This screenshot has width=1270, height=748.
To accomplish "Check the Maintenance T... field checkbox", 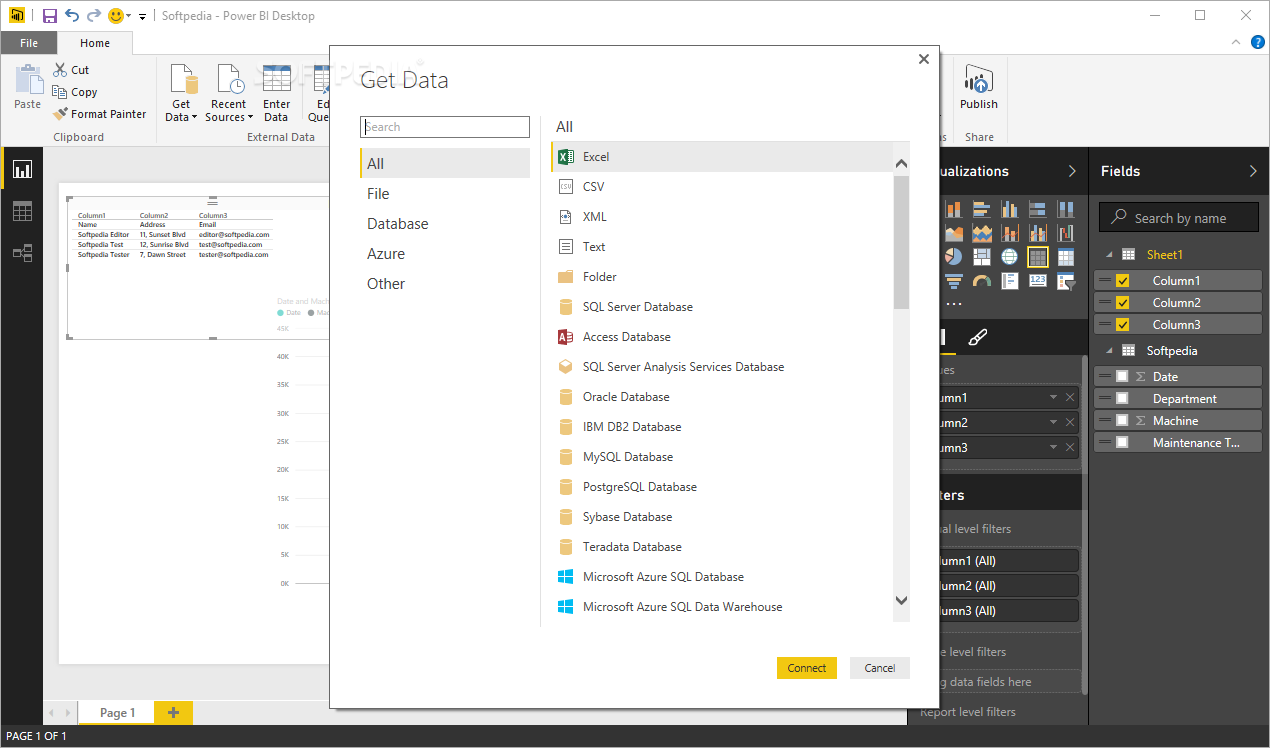I will 1122,443.
